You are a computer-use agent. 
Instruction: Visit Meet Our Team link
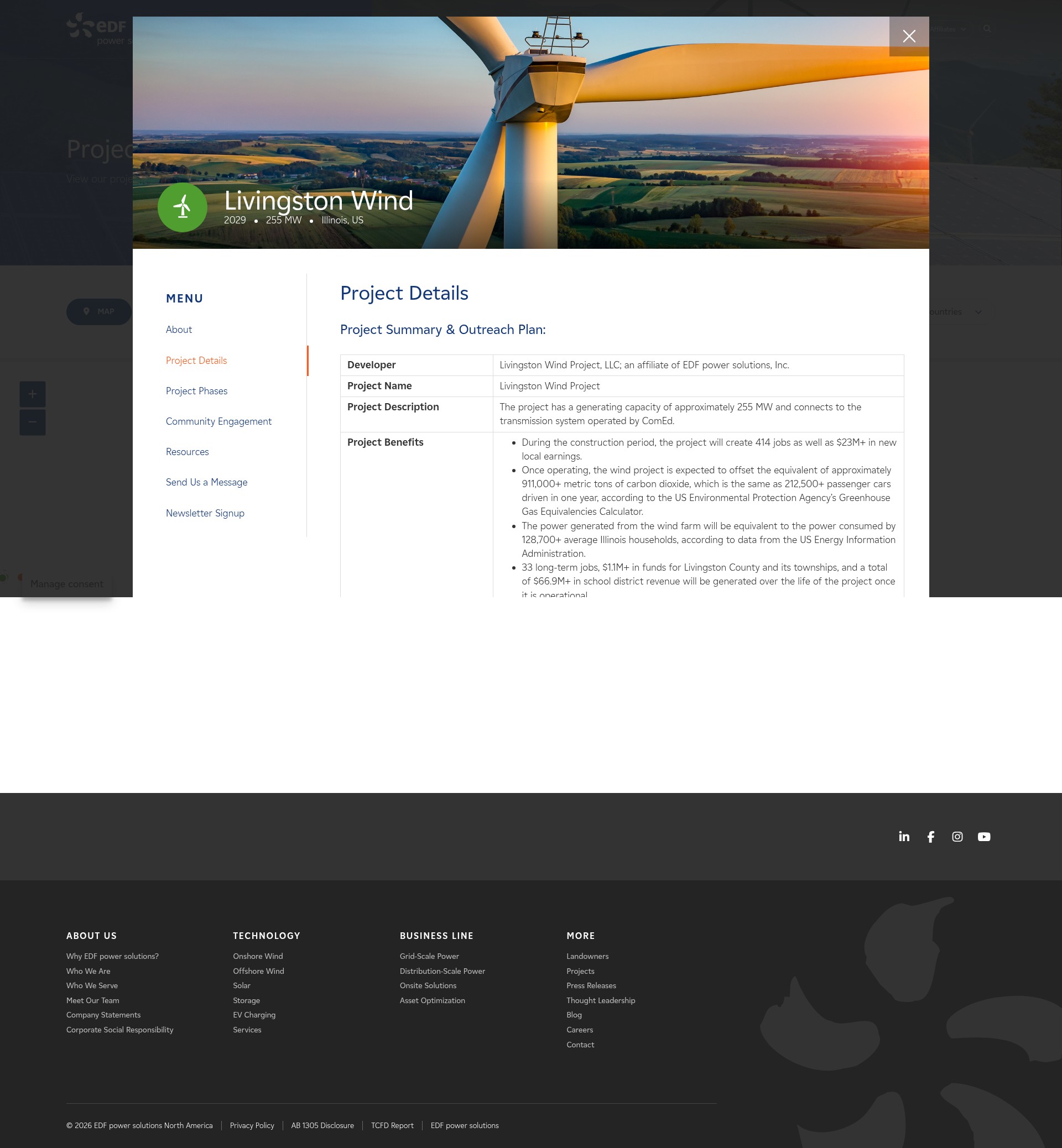(x=92, y=1000)
